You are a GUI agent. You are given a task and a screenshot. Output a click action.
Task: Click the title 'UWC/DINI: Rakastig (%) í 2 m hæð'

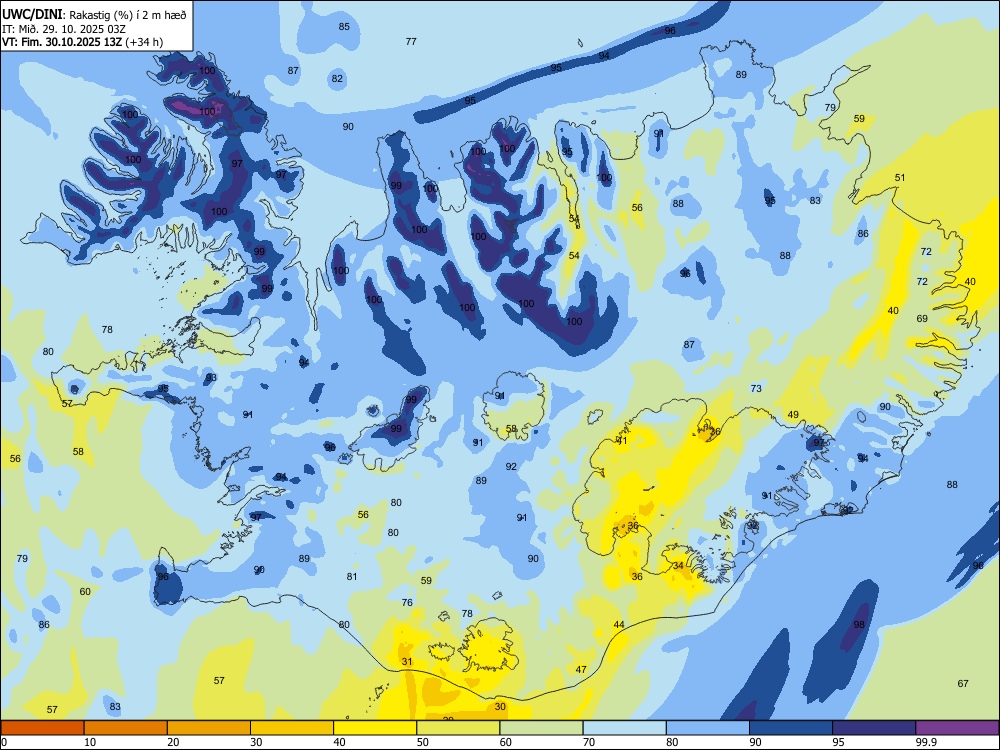click(x=94, y=15)
